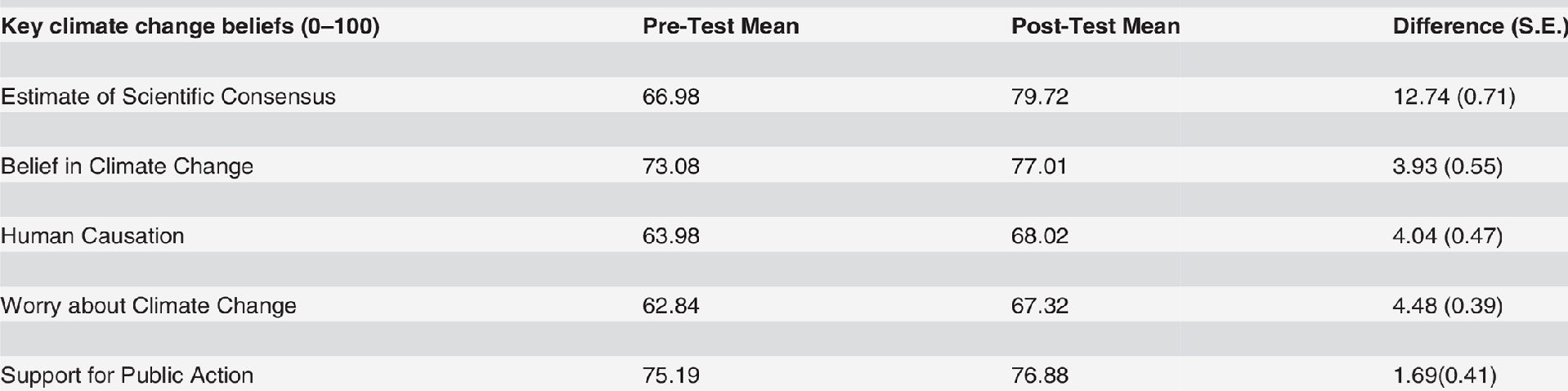Image resolution: width=1568 pixels, height=391 pixels.
Task: Click the post-test value 79.72
Action: tap(1040, 97)
